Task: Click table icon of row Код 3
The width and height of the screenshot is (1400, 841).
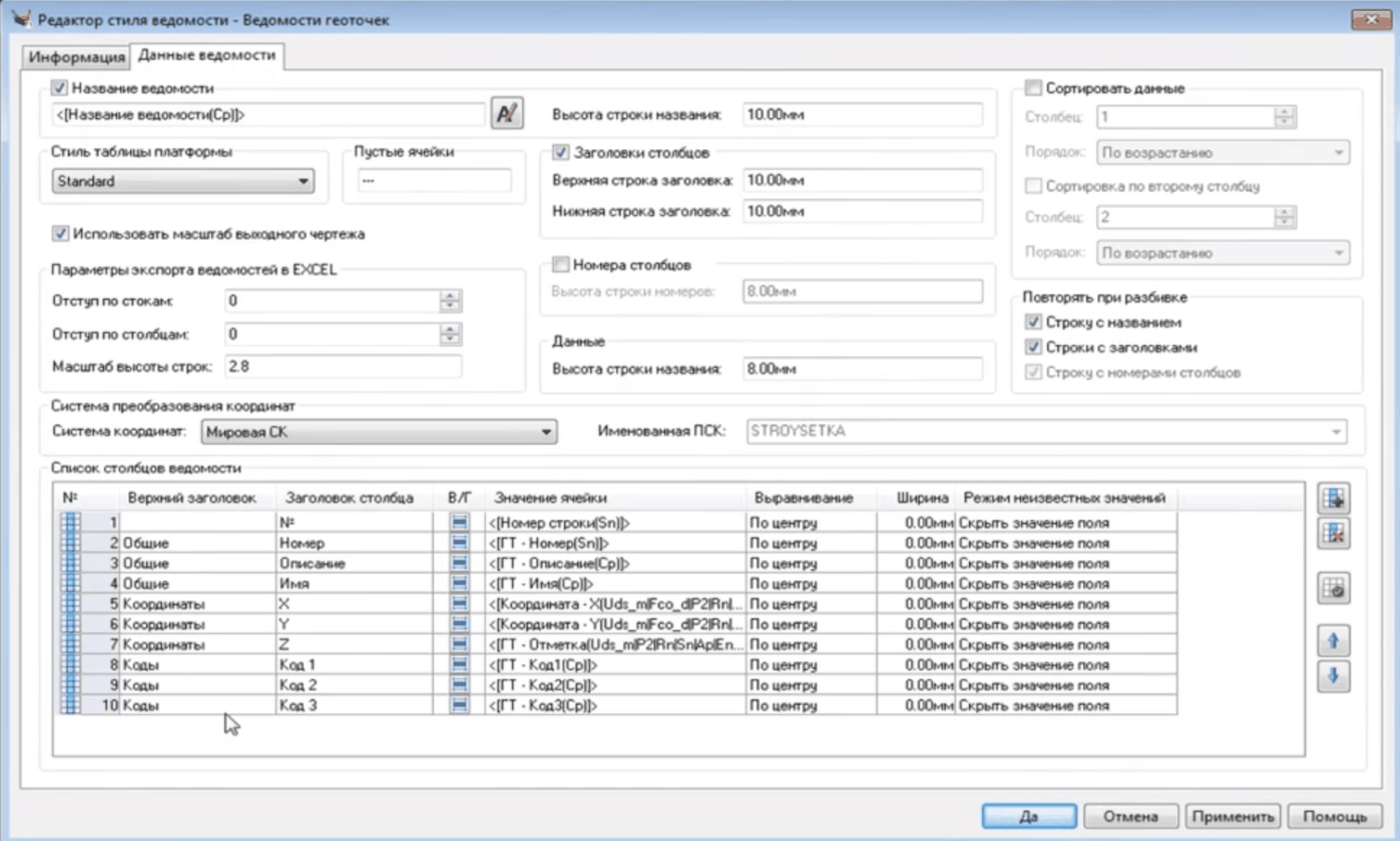Action: tap(70, 704)
